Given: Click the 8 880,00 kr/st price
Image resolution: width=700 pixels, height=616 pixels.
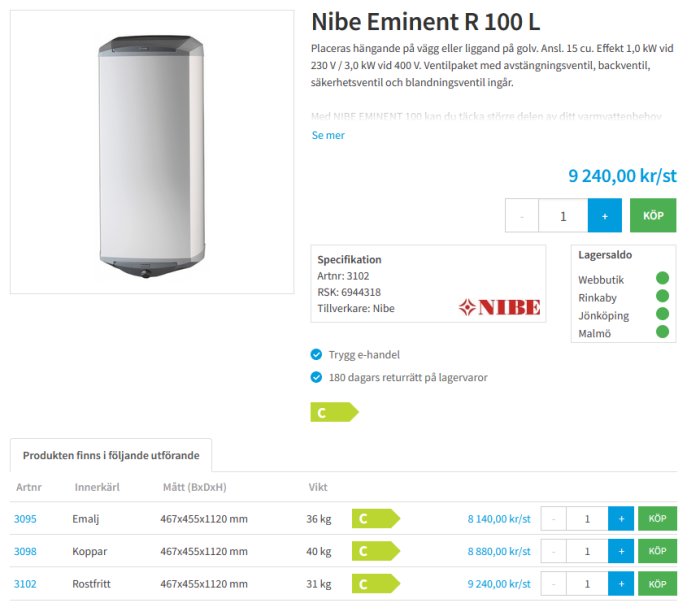Looking at the screenshot, I should pyautogui.click(x=499, y=551).
